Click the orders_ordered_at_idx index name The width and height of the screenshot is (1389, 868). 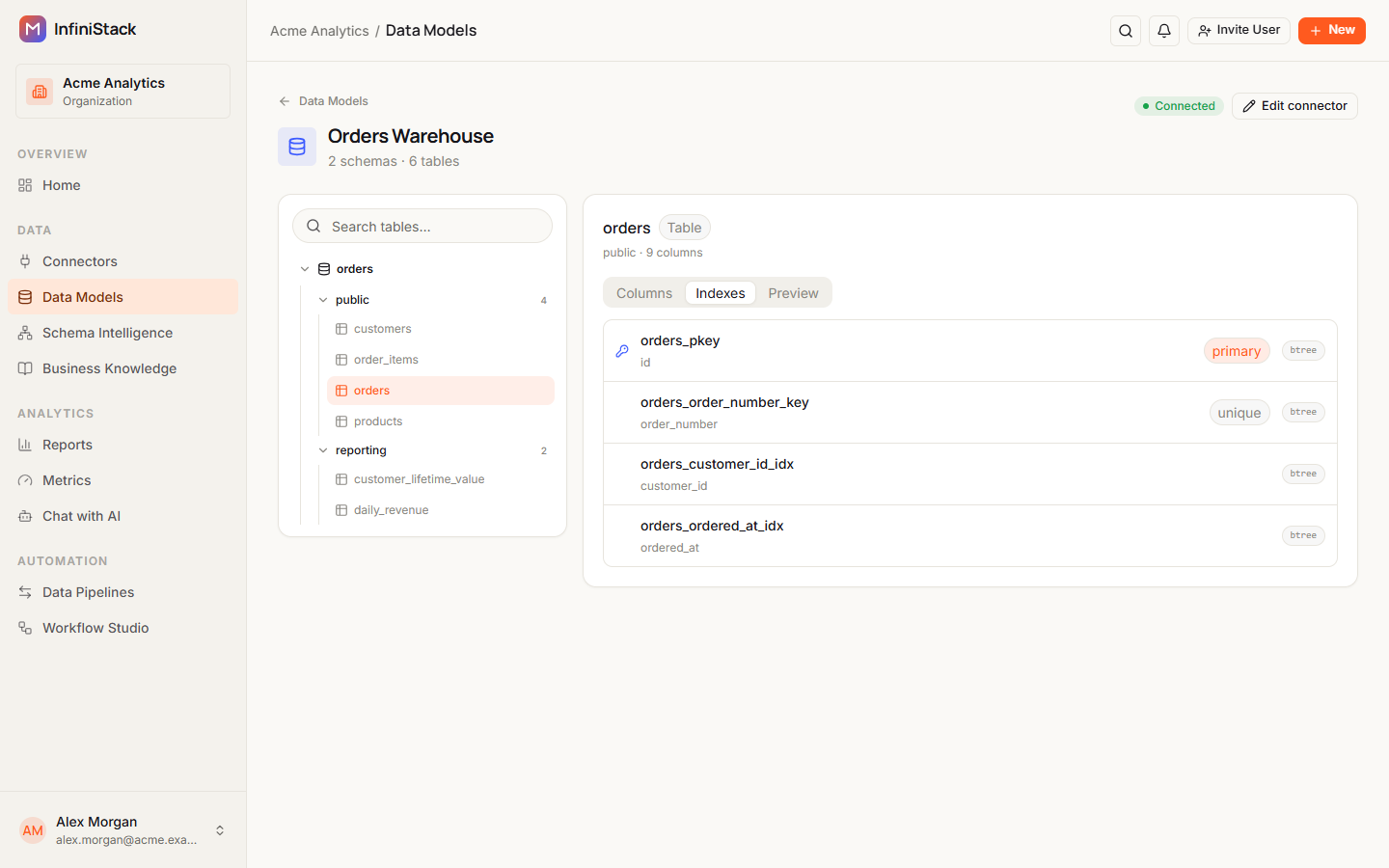[x=712, y=526]
